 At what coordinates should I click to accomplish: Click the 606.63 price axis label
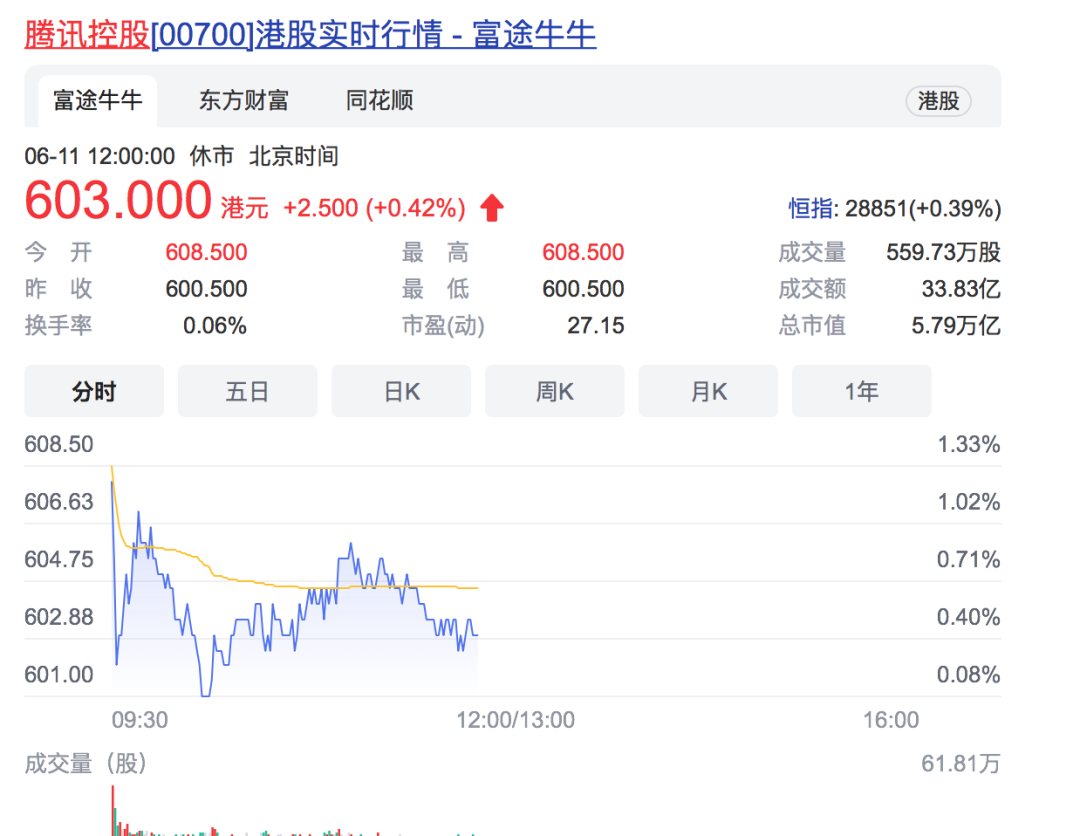tap(59, 501)
